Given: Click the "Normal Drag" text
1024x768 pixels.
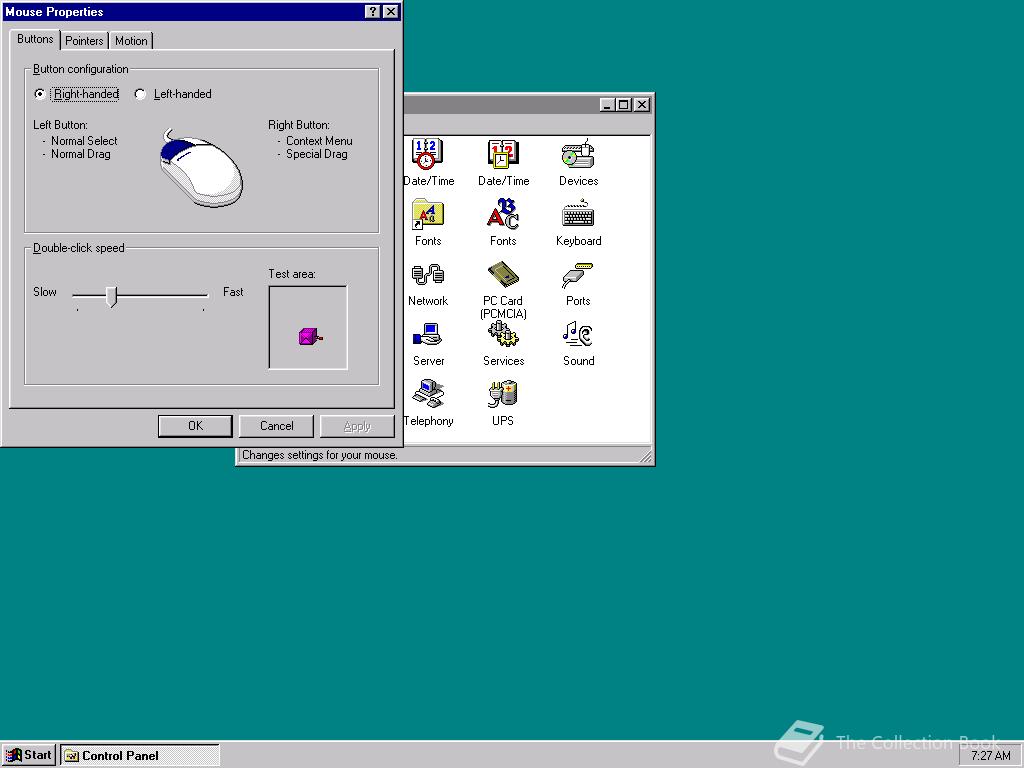Looking at the screenshot, I should [81, 154].
